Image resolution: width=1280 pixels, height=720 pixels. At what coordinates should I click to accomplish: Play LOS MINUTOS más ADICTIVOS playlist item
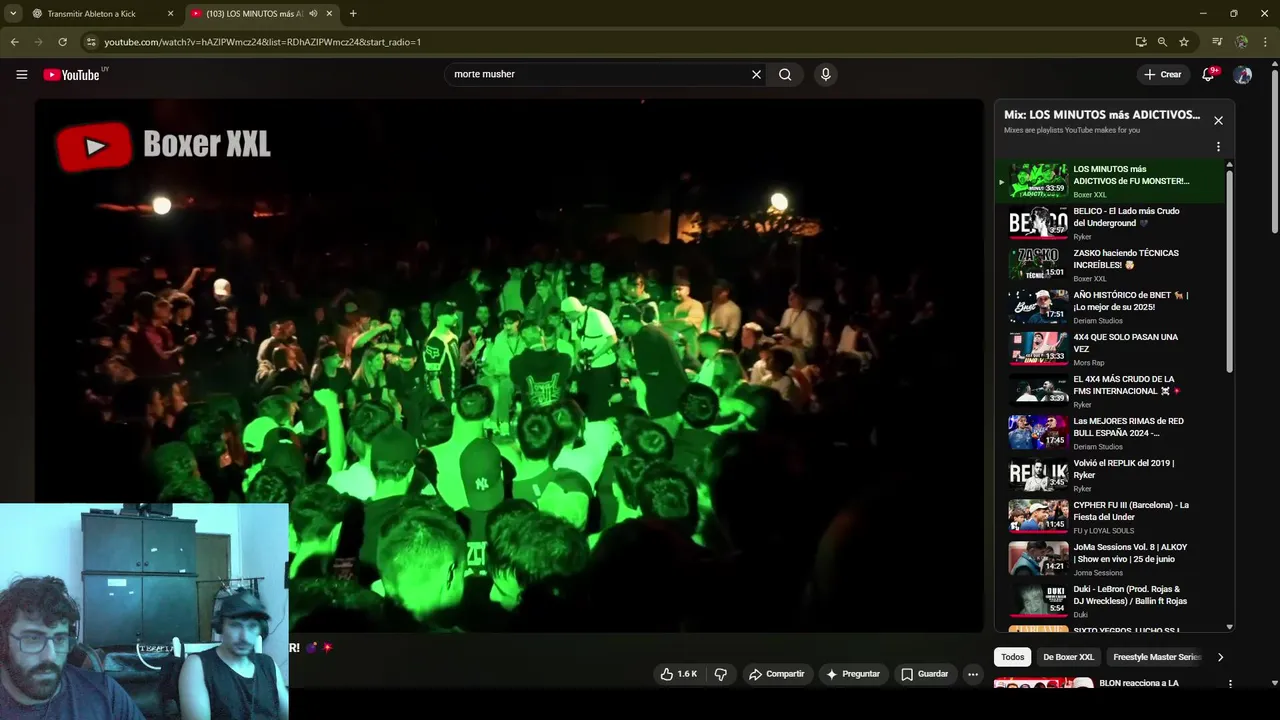point(1110,181)
